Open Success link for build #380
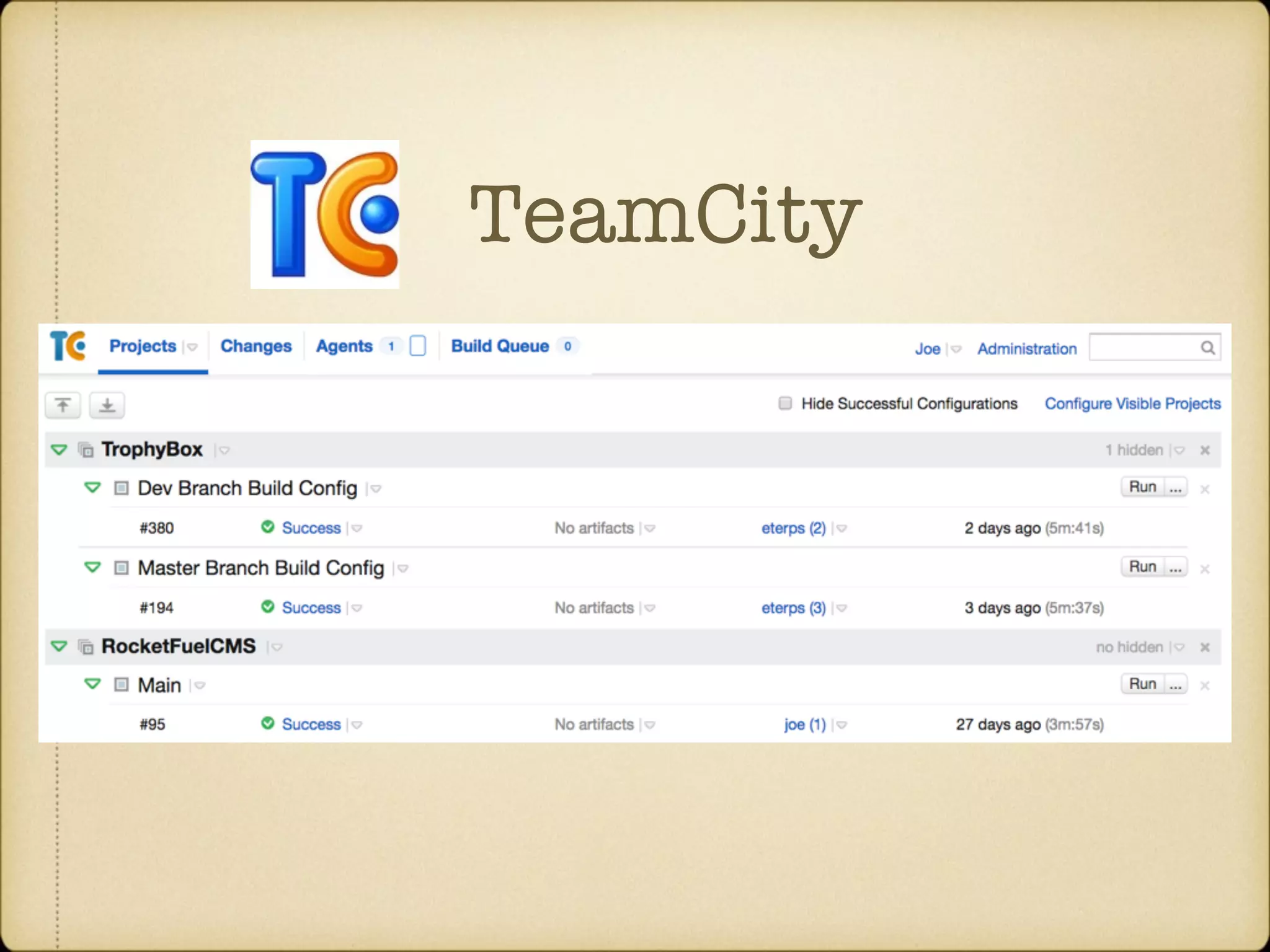This screenshot has width=1270, height=952. [311, 528]
